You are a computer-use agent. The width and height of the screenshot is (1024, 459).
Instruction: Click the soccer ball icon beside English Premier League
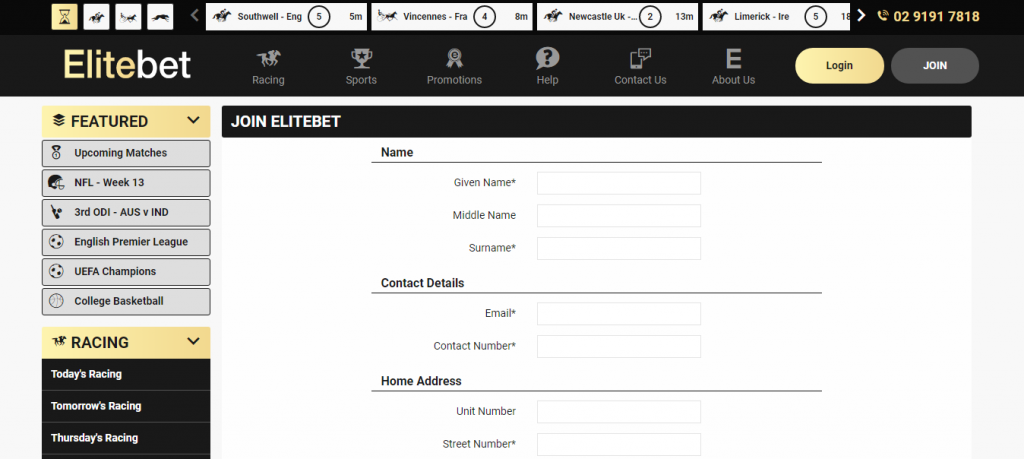tap(56, 242)
